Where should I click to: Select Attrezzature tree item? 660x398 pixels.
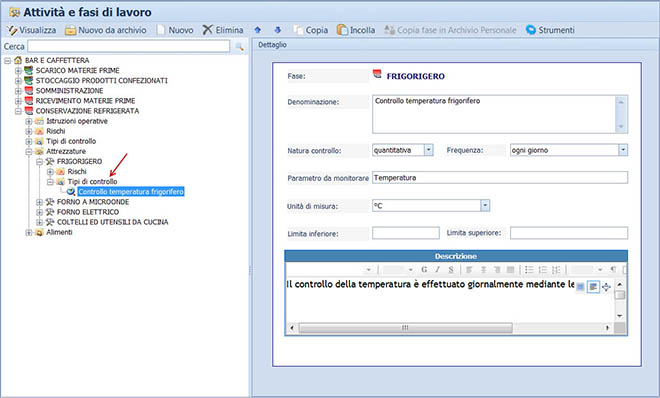[x=66, y=151]
